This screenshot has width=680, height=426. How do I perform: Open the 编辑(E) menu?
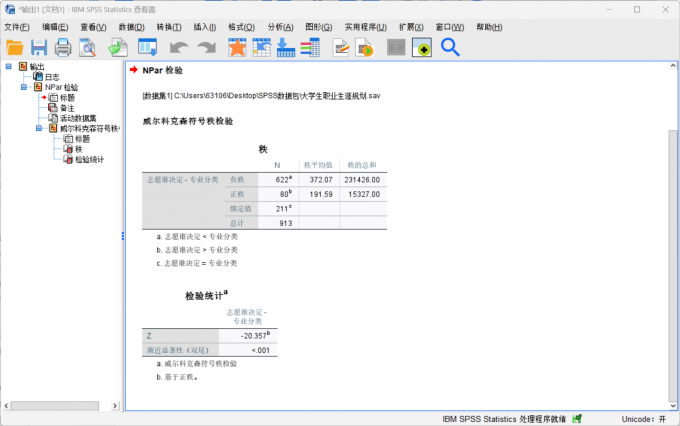(55, 27)
